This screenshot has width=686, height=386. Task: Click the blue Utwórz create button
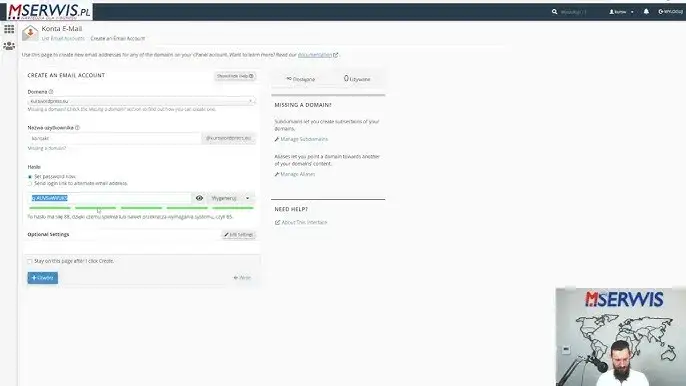pos(42,278)
